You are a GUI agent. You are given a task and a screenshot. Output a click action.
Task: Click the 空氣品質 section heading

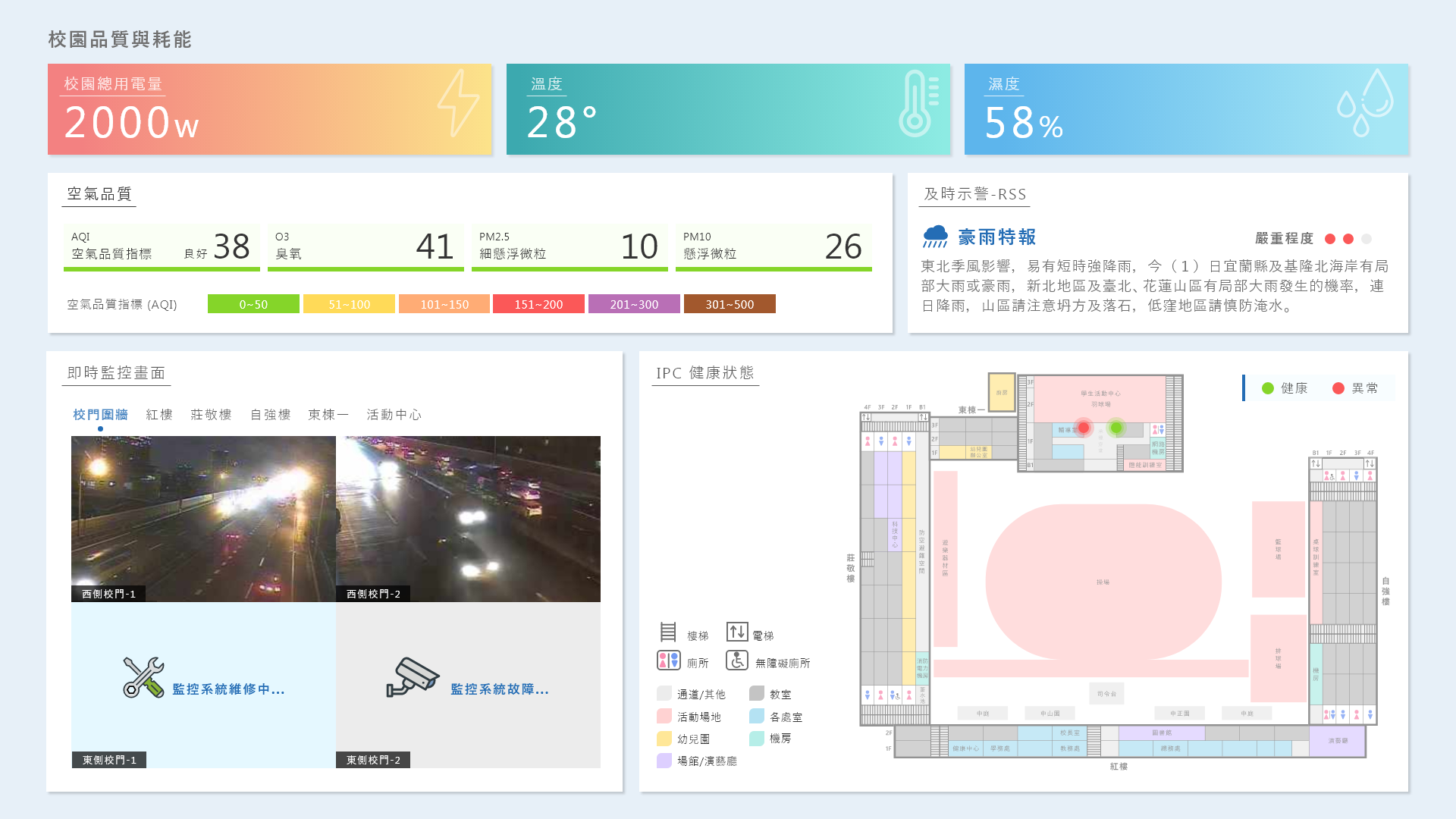(x=99, y=194)
